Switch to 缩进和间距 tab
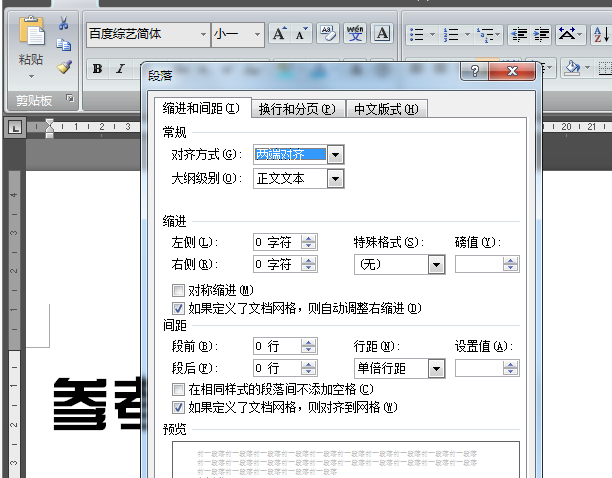612x478 pixels. [201, 108]
